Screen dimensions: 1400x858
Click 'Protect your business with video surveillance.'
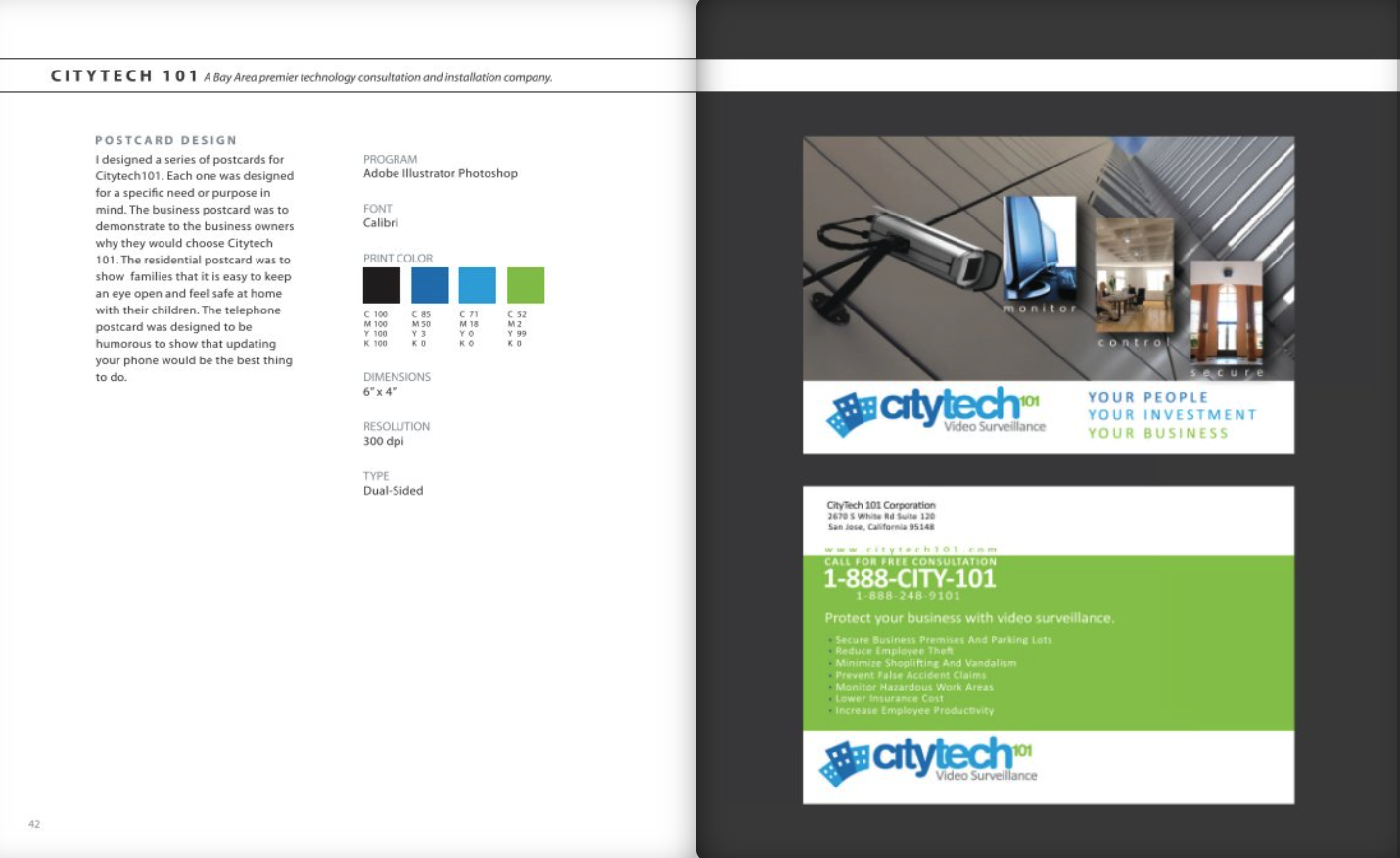tap(969, 618)
